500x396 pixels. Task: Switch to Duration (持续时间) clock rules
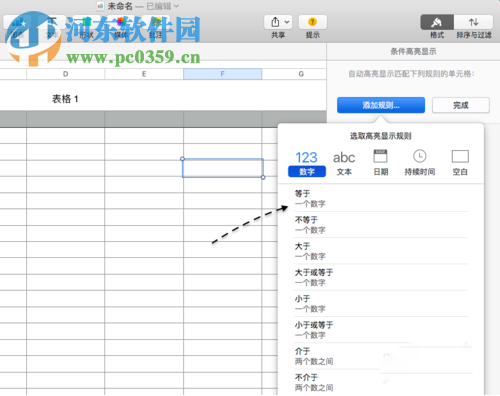coord(420,163)
